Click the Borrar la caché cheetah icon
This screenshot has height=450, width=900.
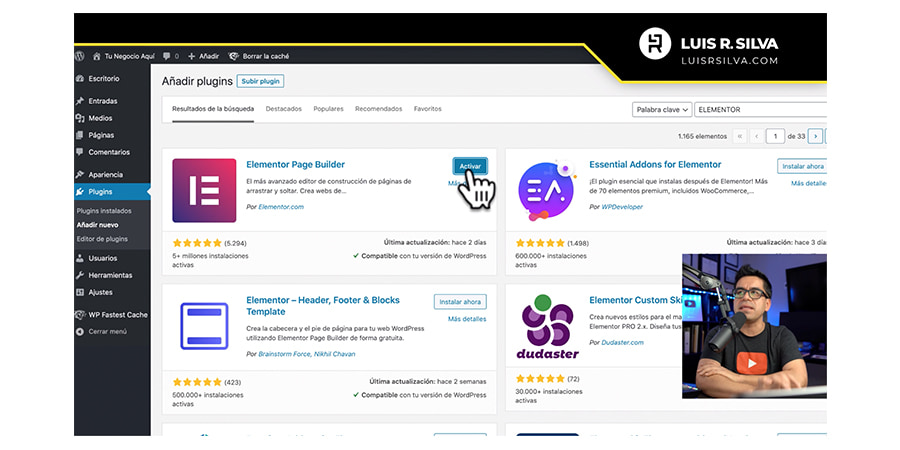point(234,56)
